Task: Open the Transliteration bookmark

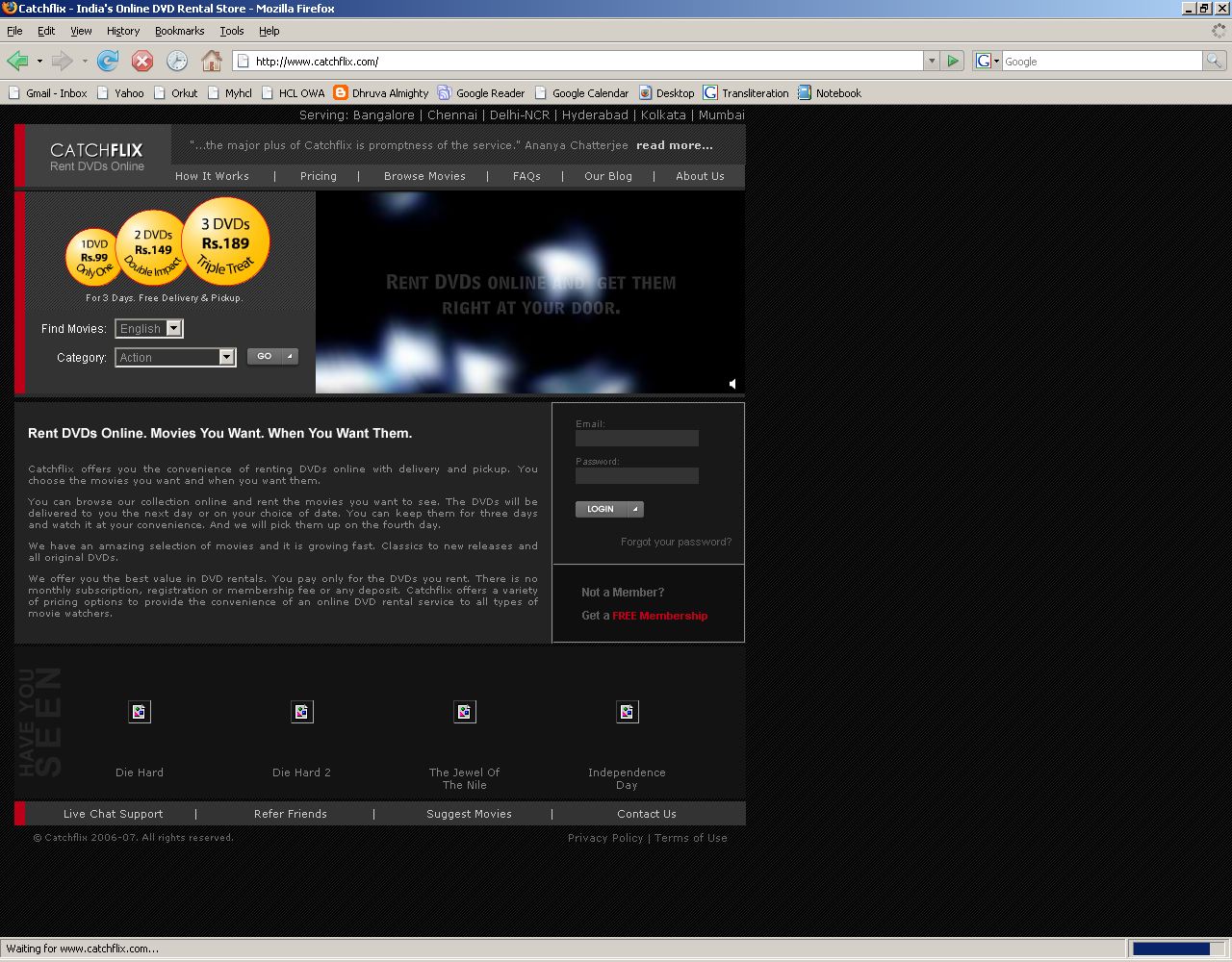Action: 746,93
